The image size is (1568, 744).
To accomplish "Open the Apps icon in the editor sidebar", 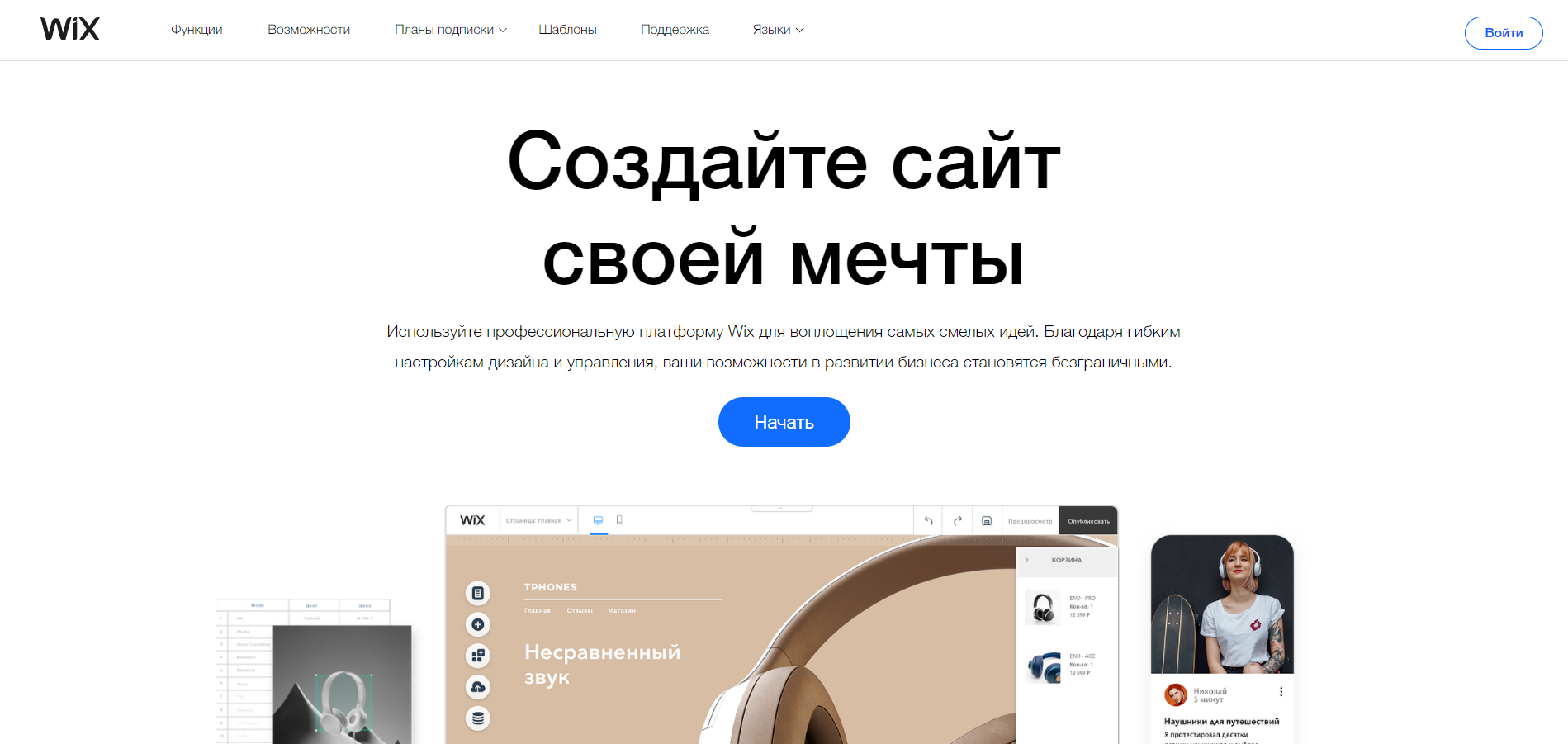I will pos(477,656).
